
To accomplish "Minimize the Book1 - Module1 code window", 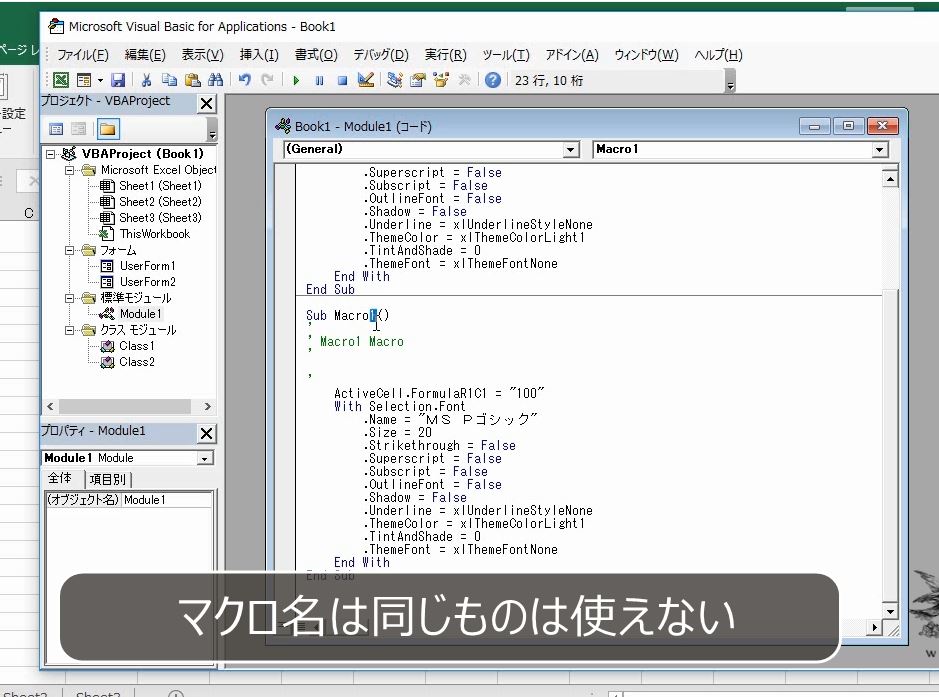I will pyautogui.click(x=814, y=126).
